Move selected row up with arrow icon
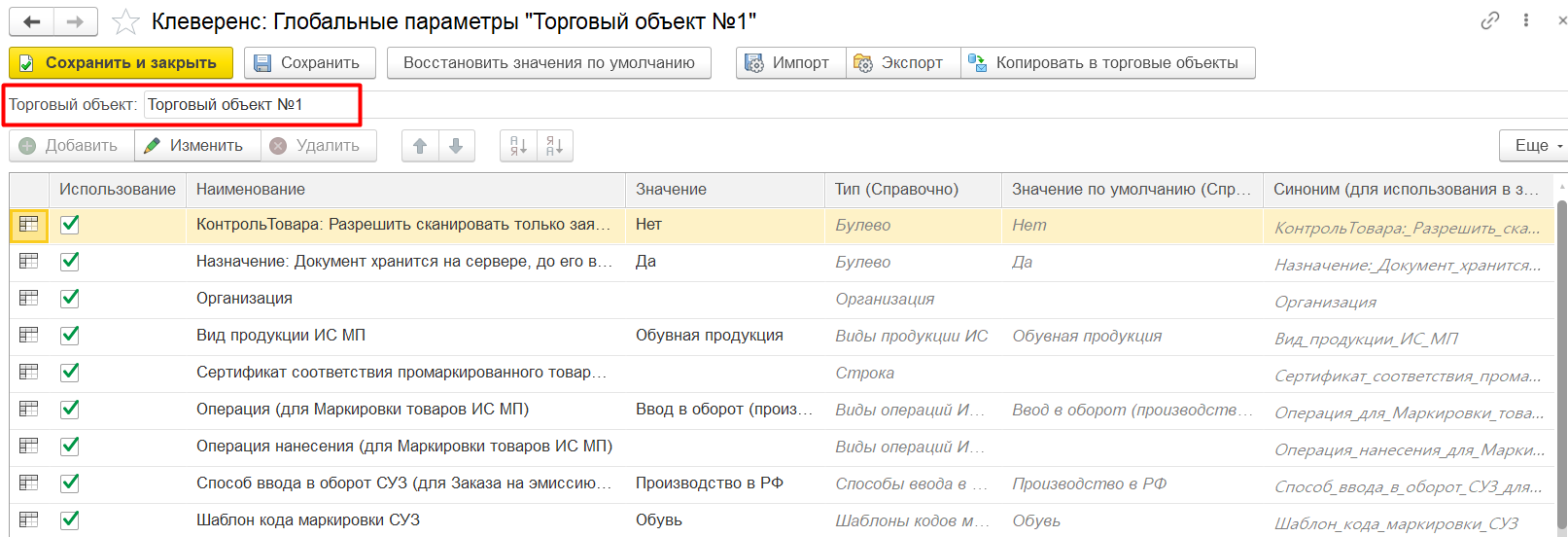1568x537 pixels. coord(420,145)
